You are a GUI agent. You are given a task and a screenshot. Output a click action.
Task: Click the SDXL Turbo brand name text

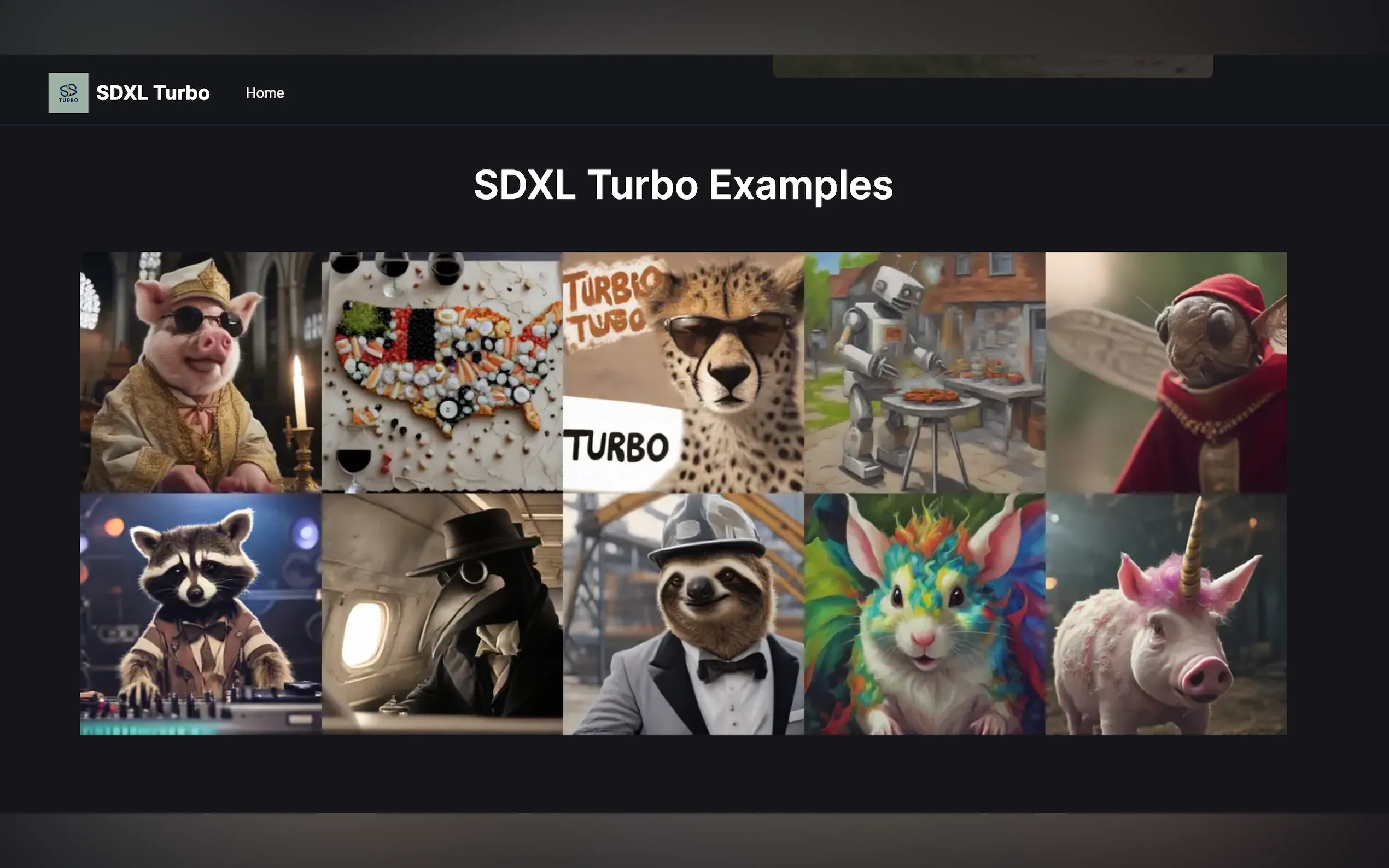(x=151, y=92)
